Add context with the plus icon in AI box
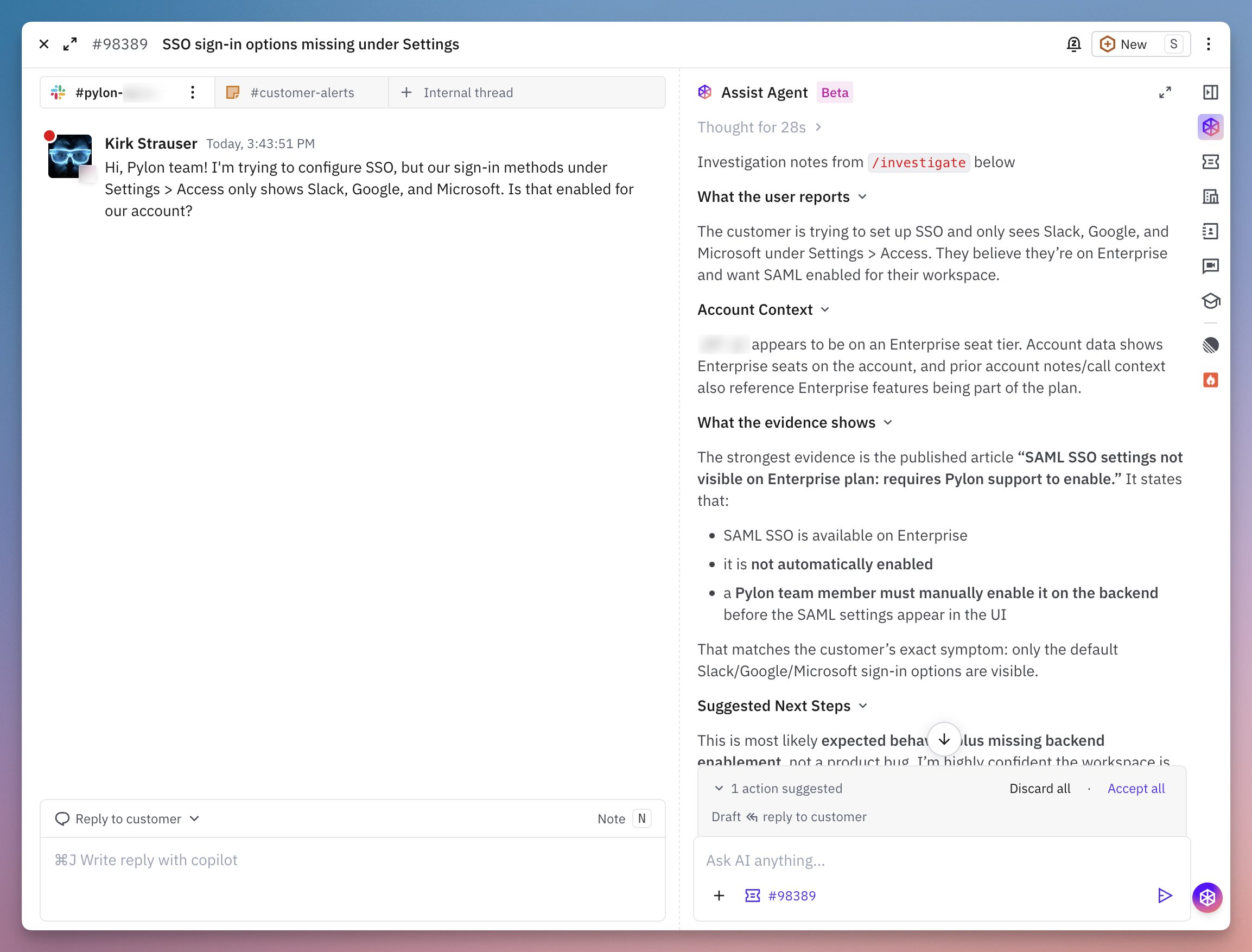Screen dimensions: 1252x952 (x=719, y=896)
